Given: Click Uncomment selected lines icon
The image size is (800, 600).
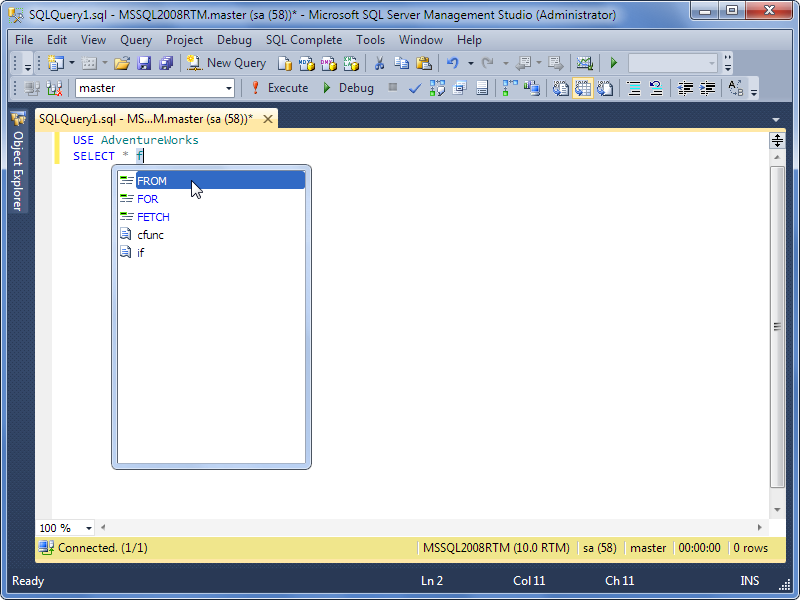Looking at the screenshot, I should (x=656, y=88).
